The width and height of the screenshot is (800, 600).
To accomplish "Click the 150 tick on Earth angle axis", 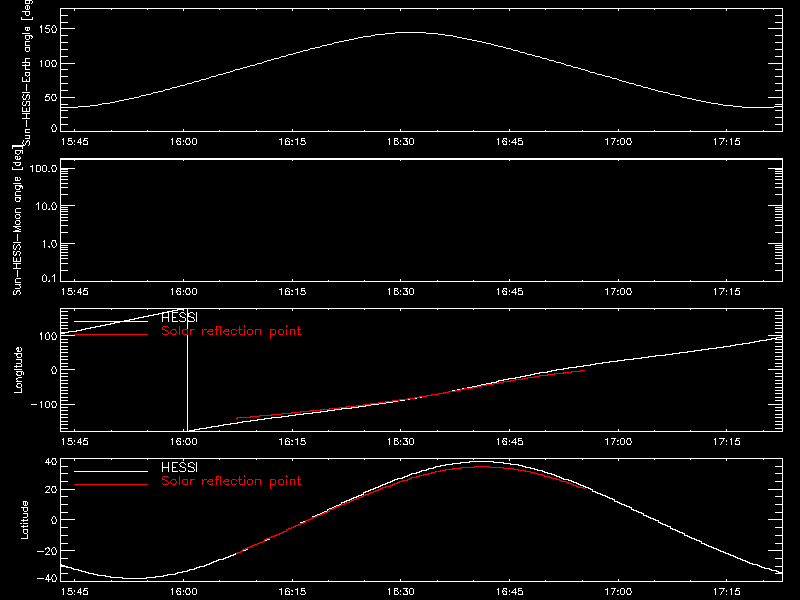I will point(48,30).
